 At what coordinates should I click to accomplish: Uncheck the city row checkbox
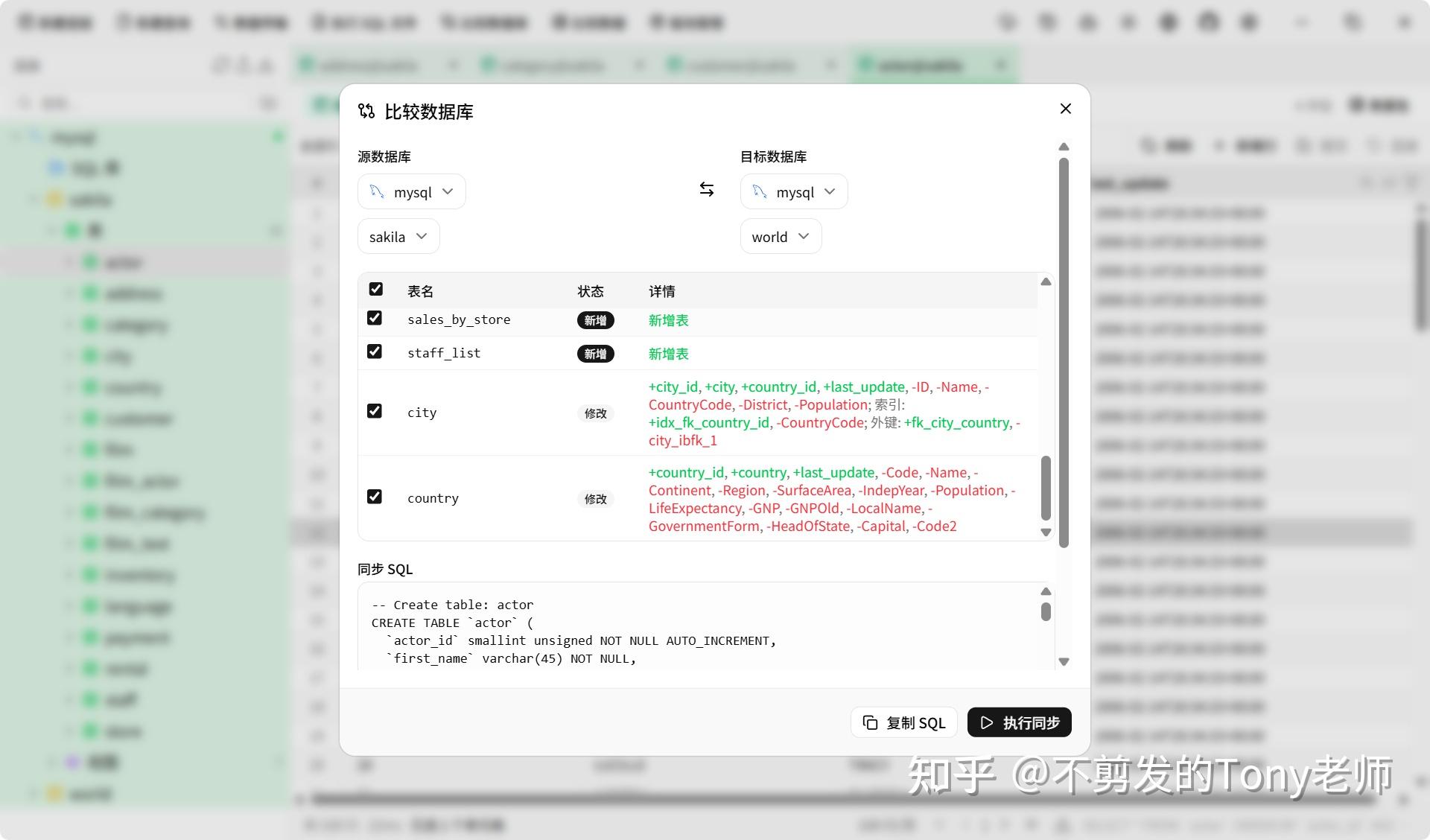point(375,411)
